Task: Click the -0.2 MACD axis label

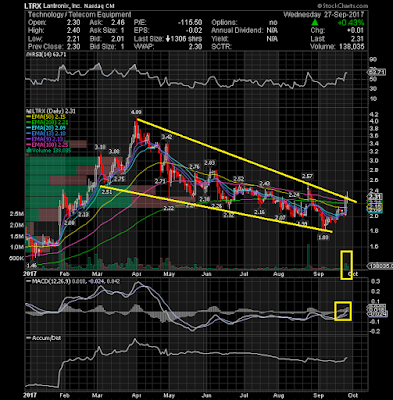Action: pyautogui.click(x=374, y=331)
